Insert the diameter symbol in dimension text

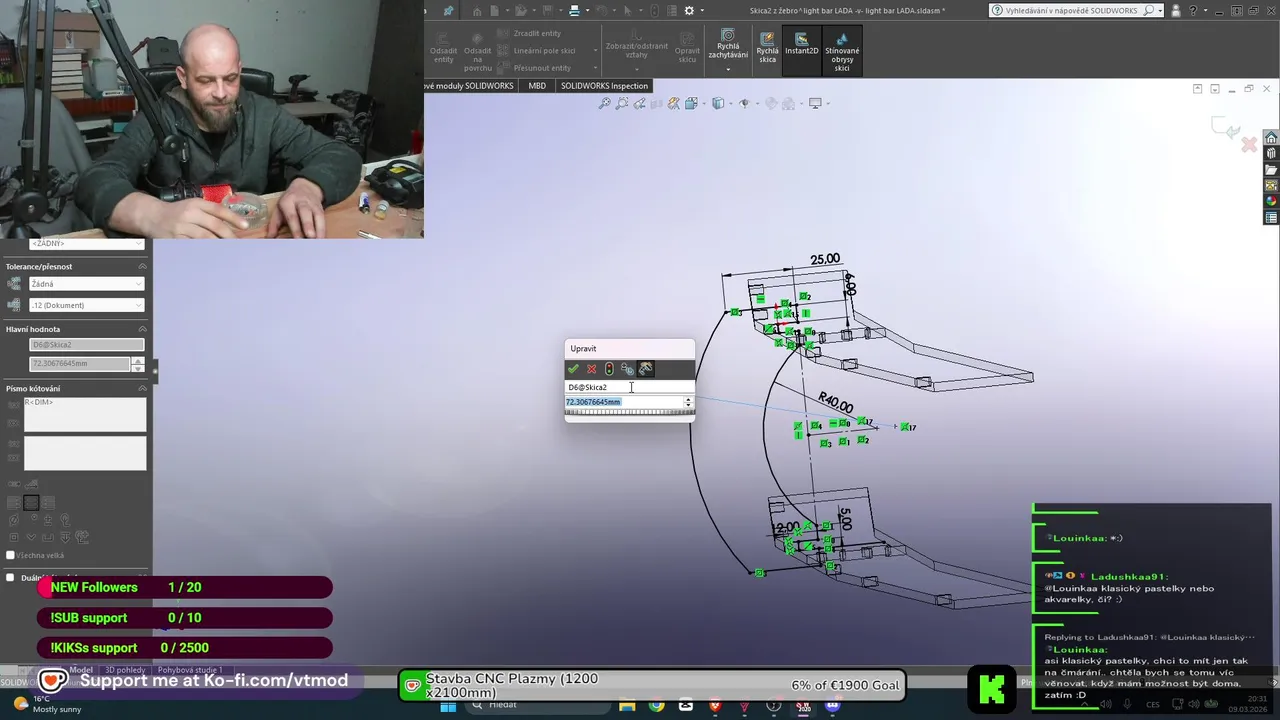[13, 521]
